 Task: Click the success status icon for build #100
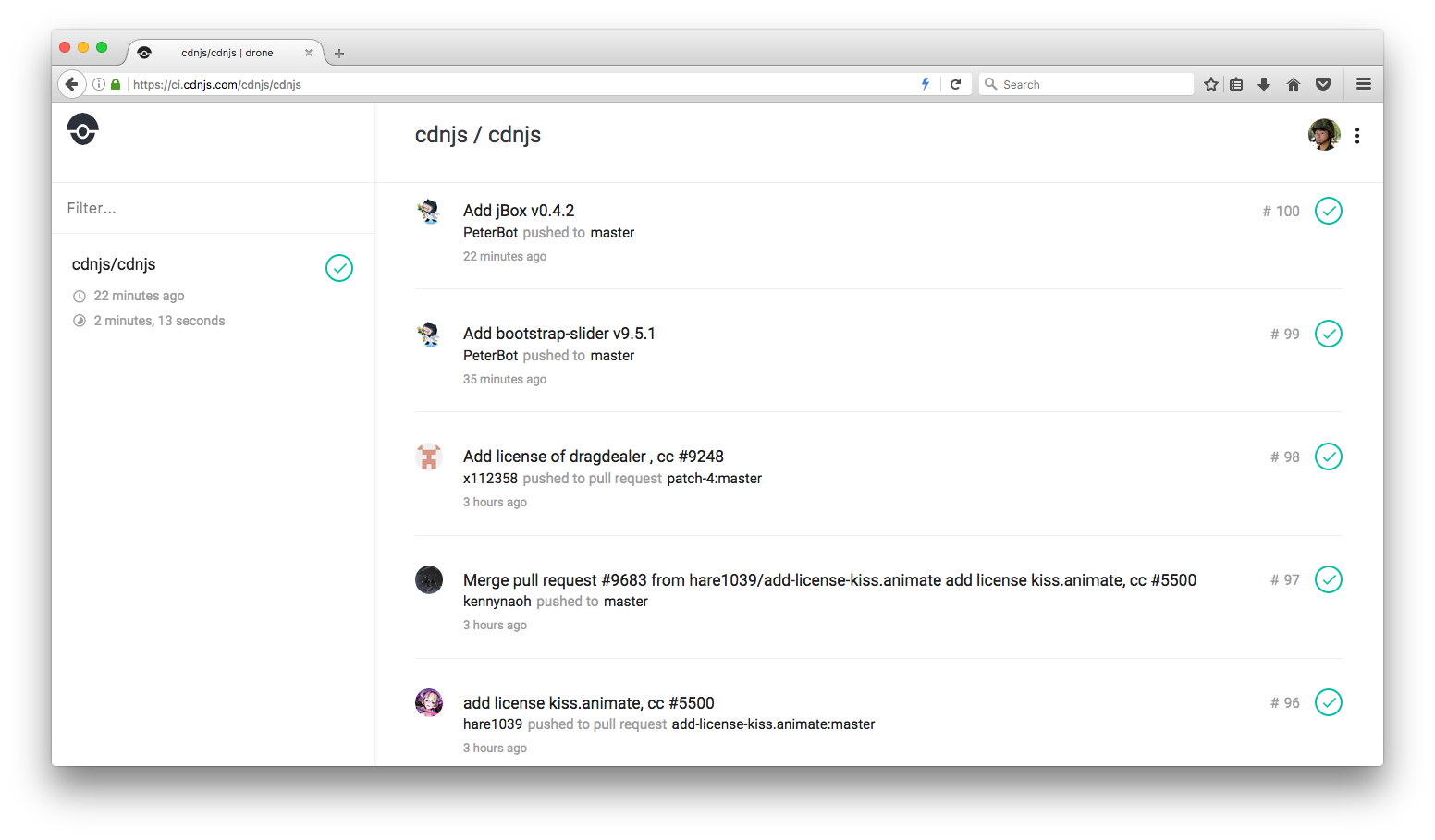pos(1329,211)
